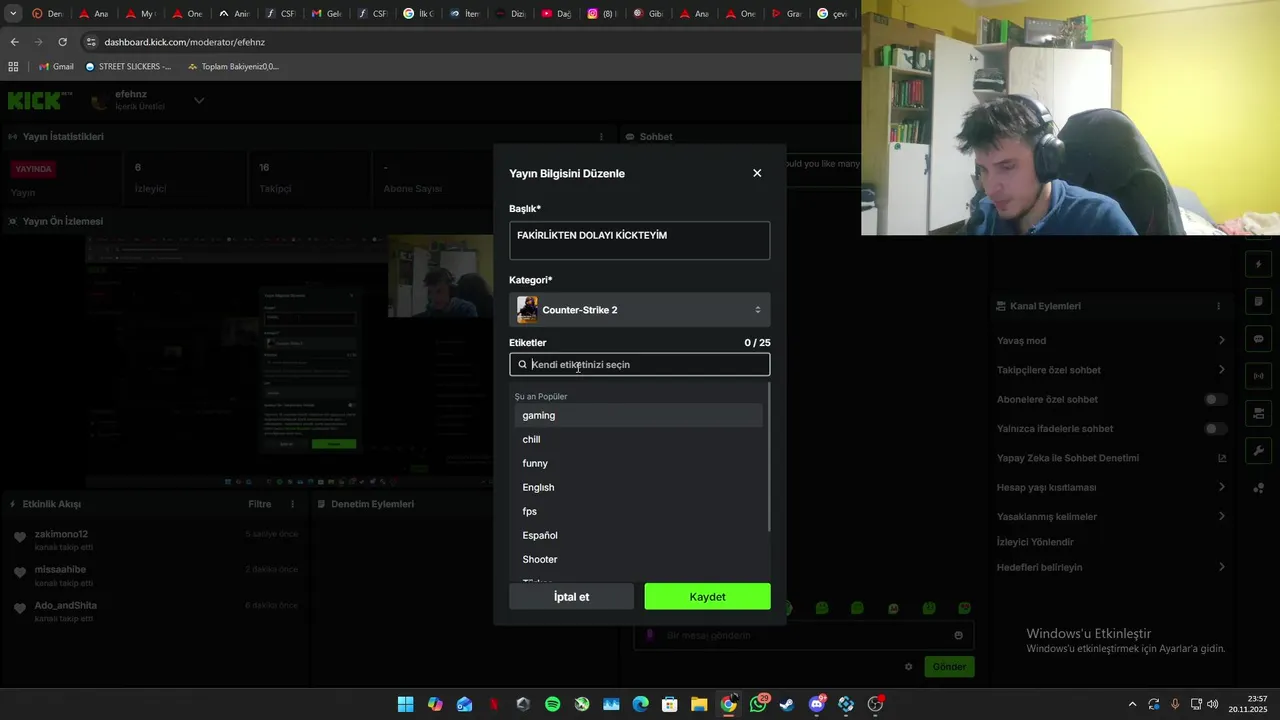
Task: Open File Explorer from taskbar
Action: click(x=699, y=704)
